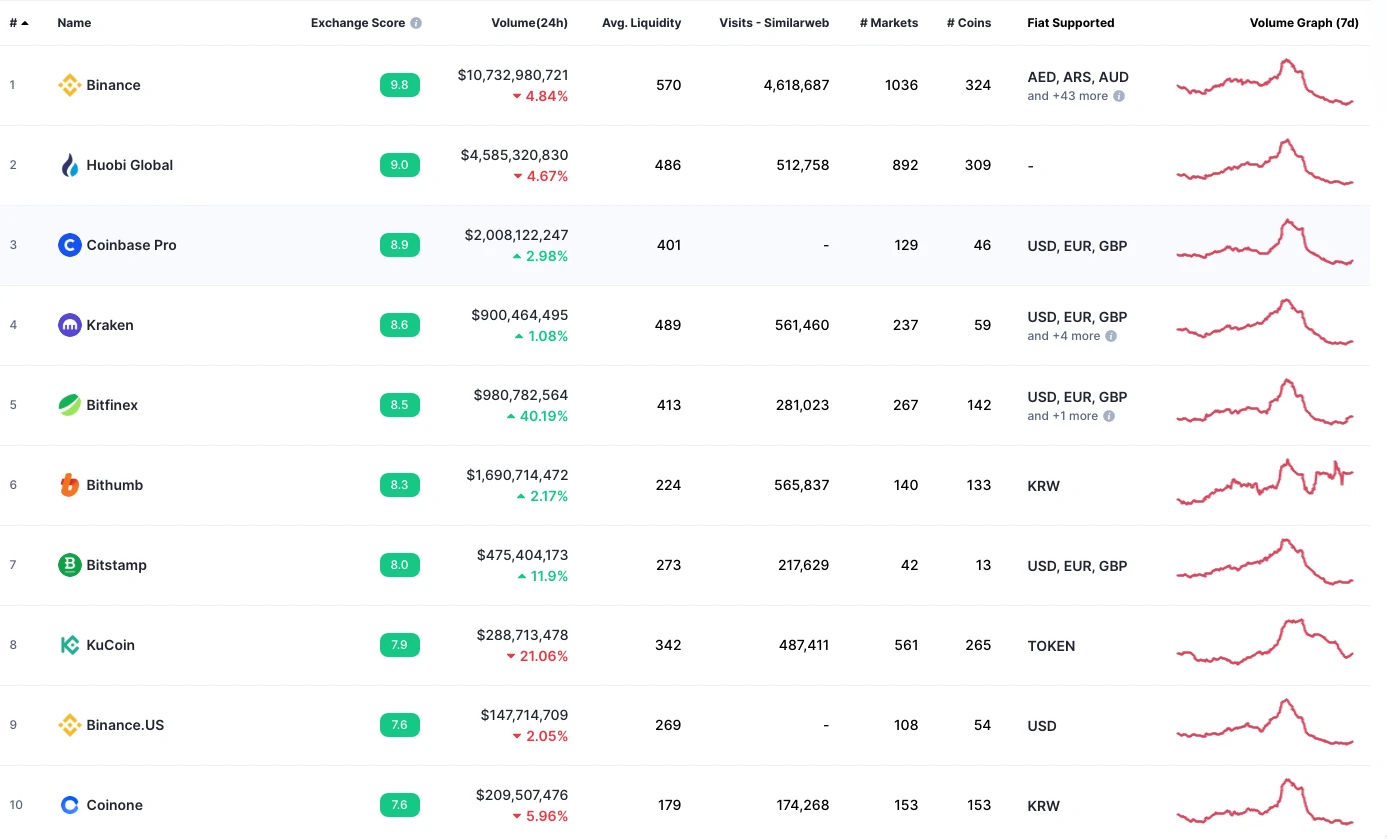View the top-ranked Binance 7-day volume graph
Screen dimensions: 1387x839
point(1265,83)
